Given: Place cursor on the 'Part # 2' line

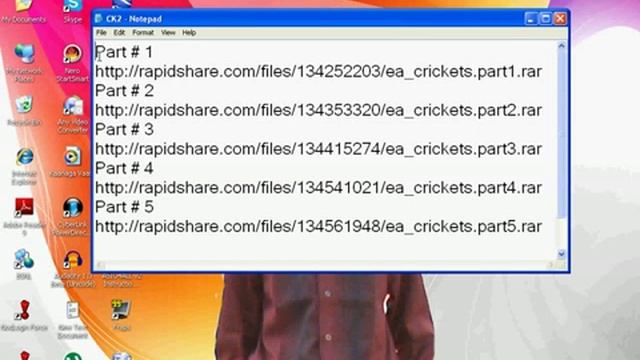Looking at the screenshot, I should click(124, 91).
